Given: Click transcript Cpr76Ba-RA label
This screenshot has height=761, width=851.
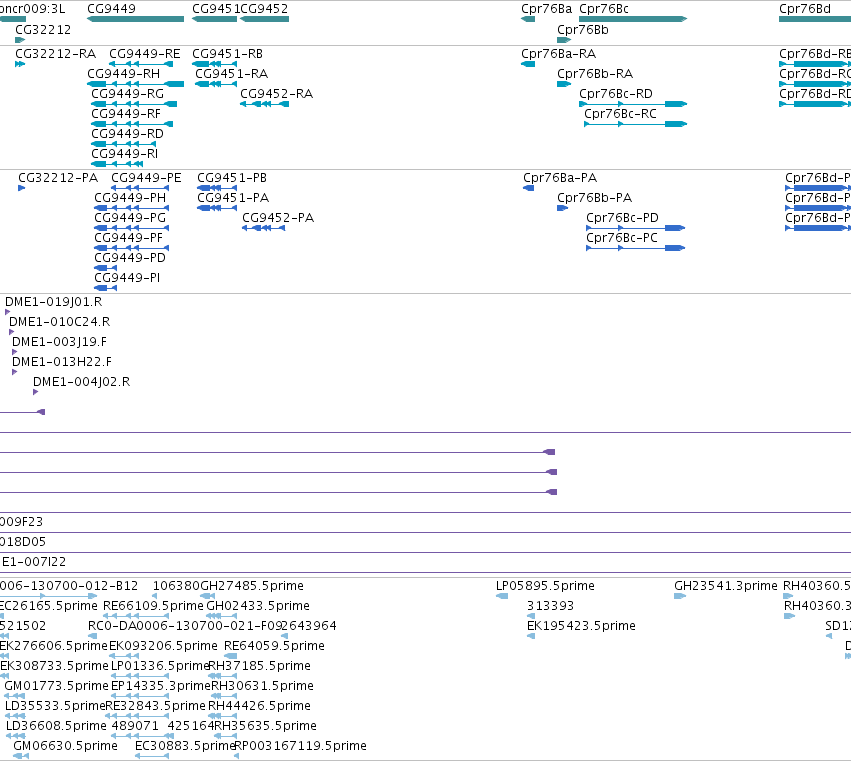Looking at the screenshot, I should [558, 54].
